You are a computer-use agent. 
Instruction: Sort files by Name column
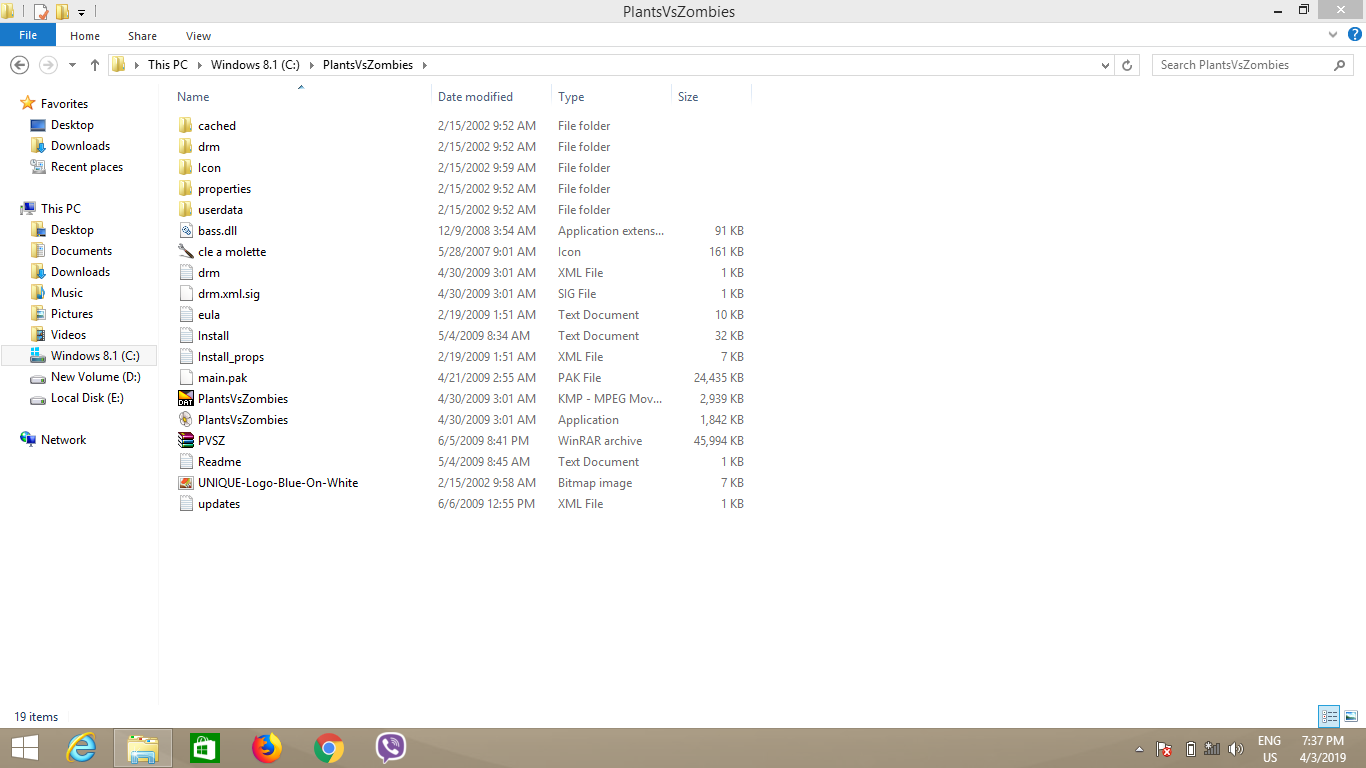[300, 97]
